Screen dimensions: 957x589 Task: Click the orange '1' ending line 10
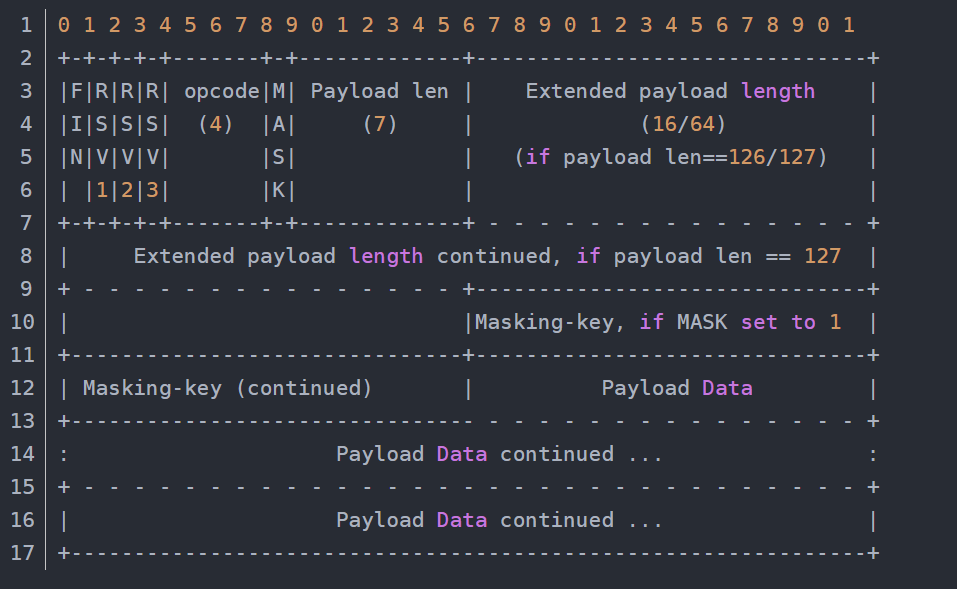tap(835, 322)
